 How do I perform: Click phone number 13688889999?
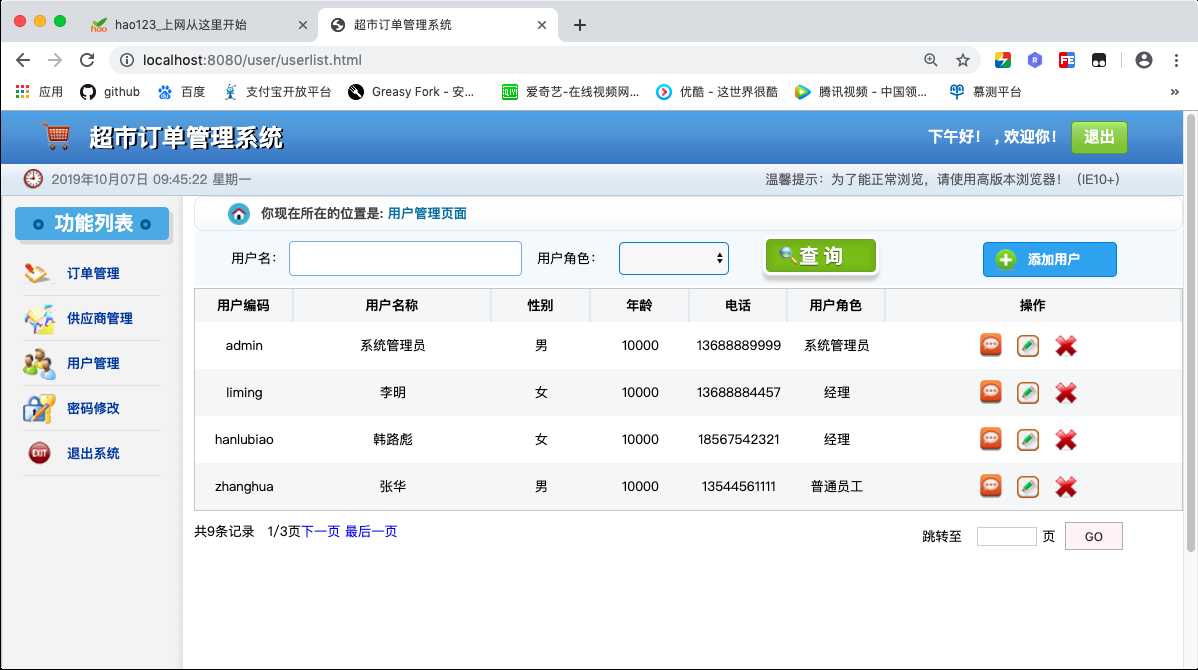click(x=738, y=345)
